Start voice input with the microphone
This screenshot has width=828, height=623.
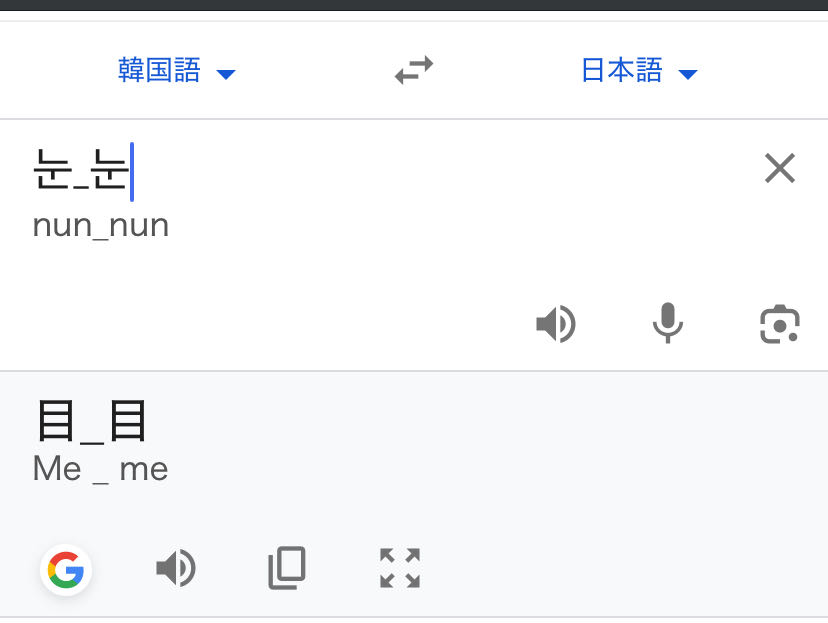(x=667, y=324)
